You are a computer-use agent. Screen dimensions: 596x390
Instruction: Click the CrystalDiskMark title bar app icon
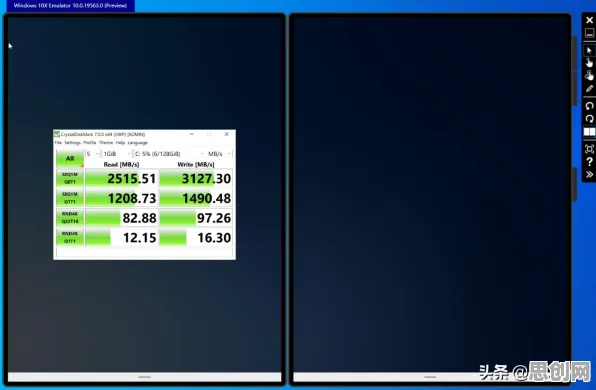tap(57, 134)
